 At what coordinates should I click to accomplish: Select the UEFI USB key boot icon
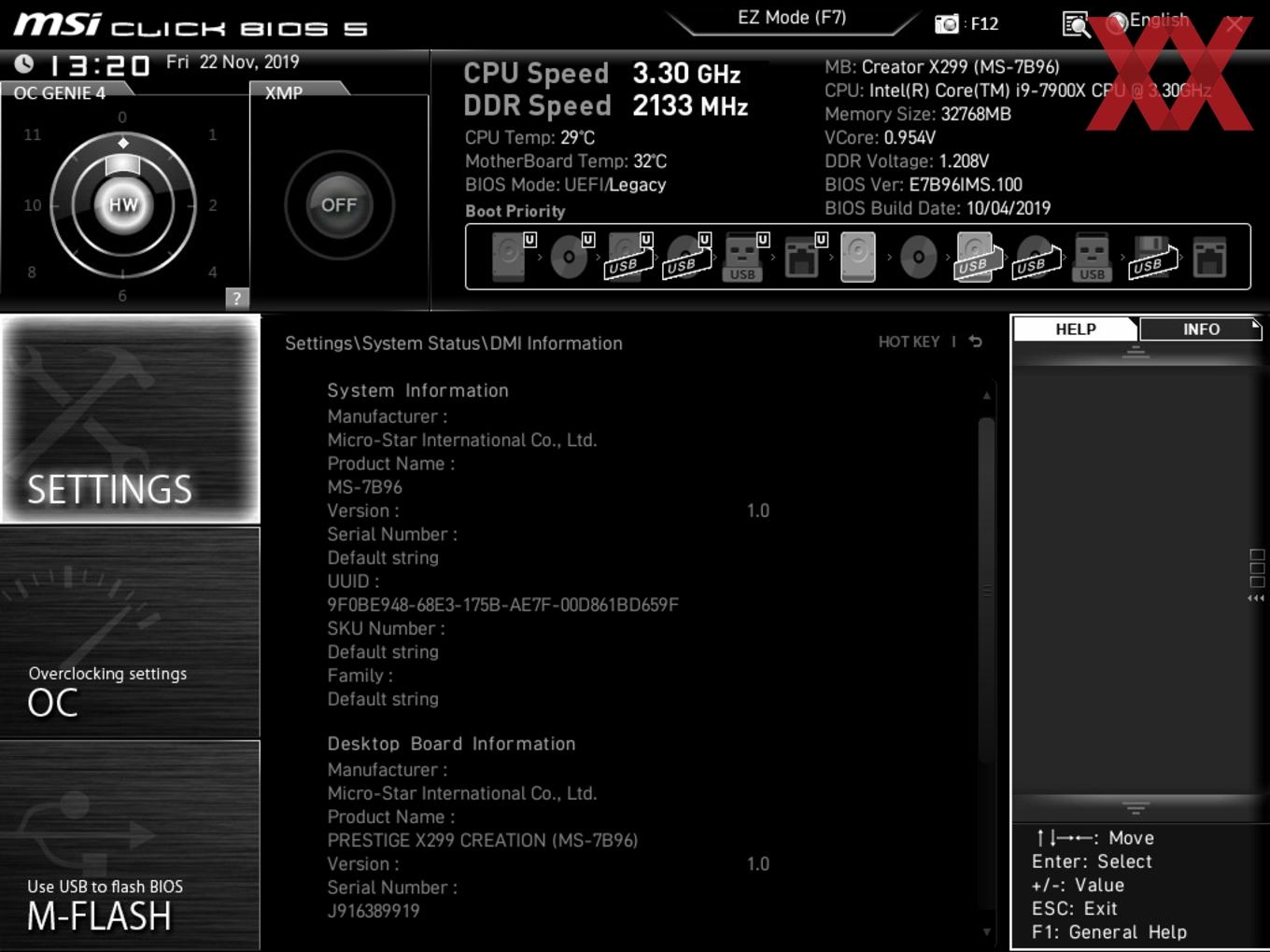744,257
